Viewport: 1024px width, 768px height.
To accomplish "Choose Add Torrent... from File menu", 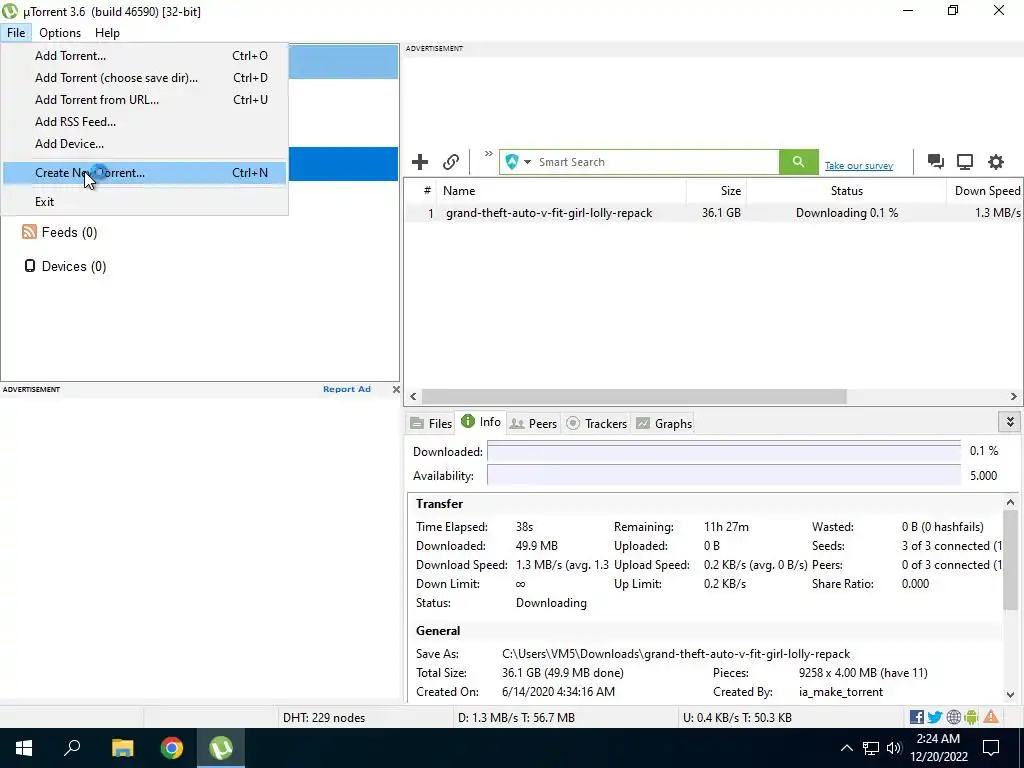I will point(144,56).
